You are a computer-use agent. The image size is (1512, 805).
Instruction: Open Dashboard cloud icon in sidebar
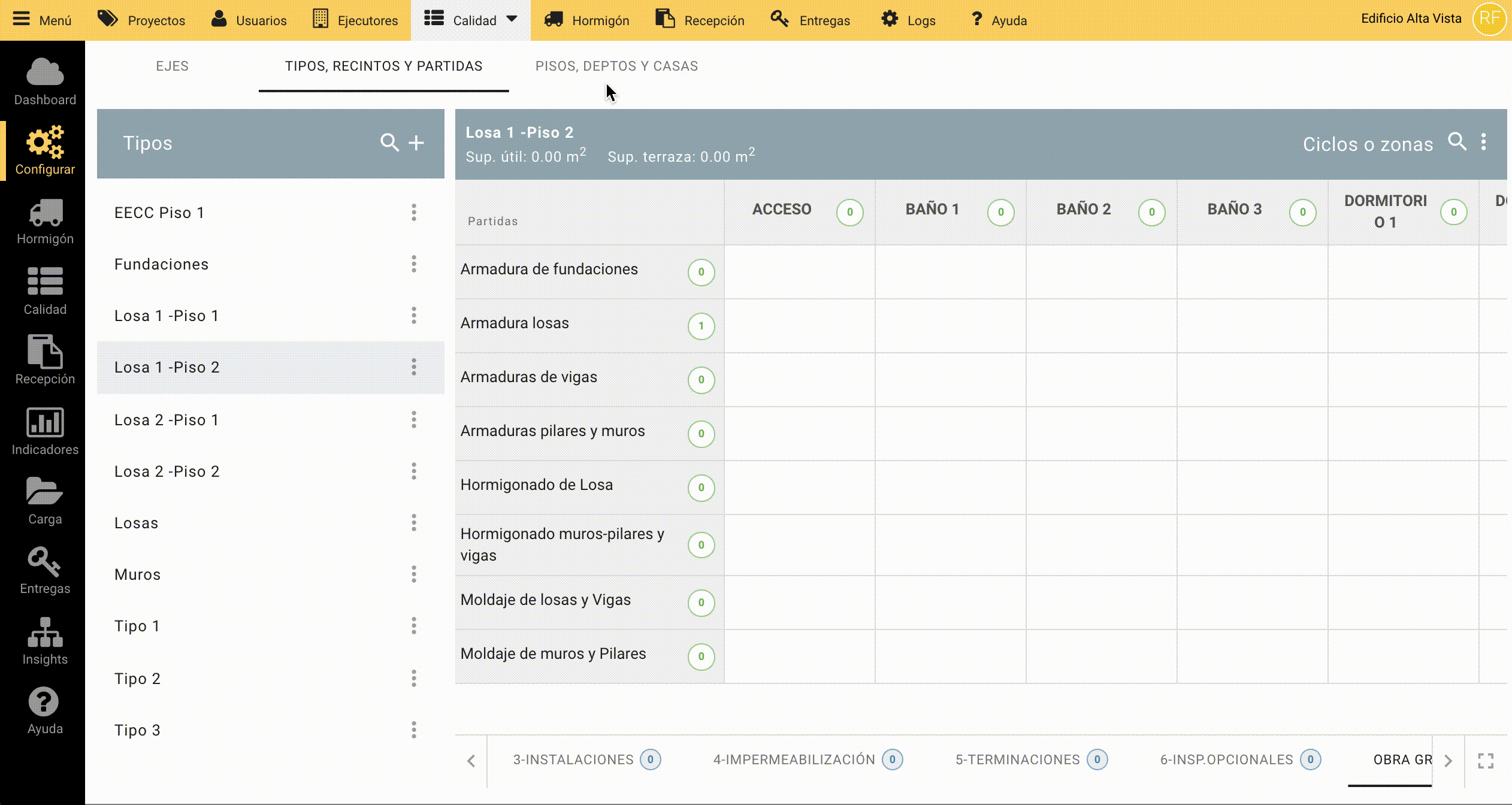[x=45, y=81]
